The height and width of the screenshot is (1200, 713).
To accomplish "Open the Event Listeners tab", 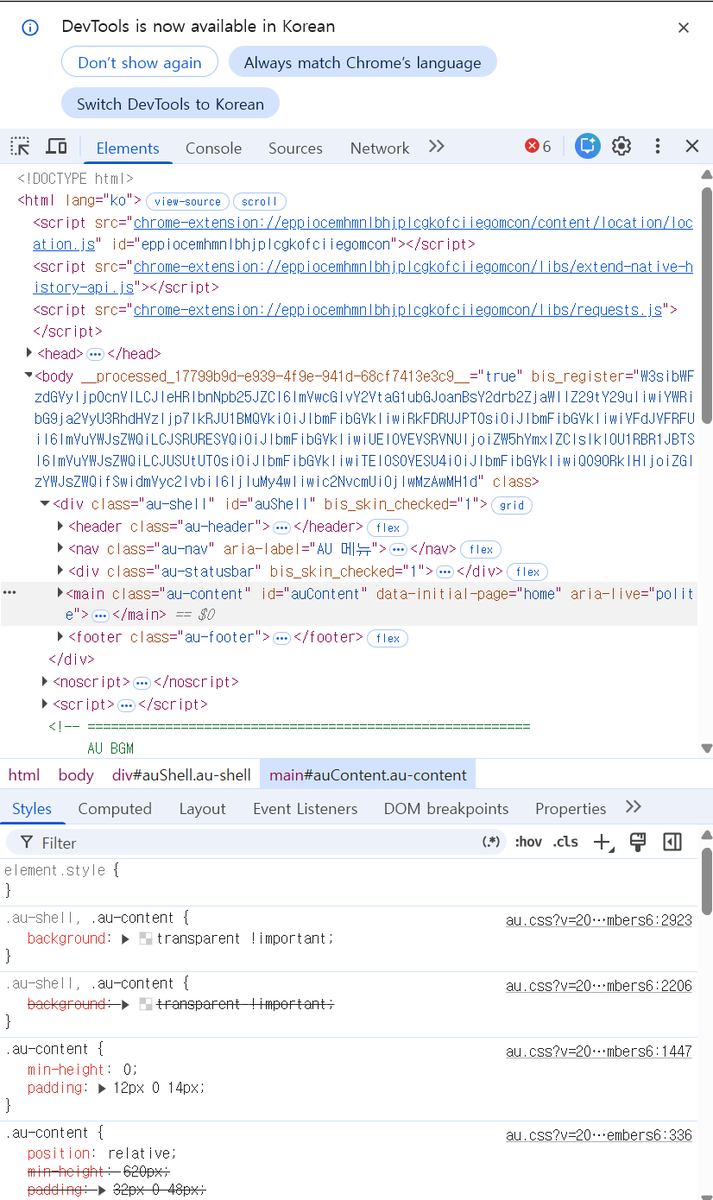I will click(305, 808).
